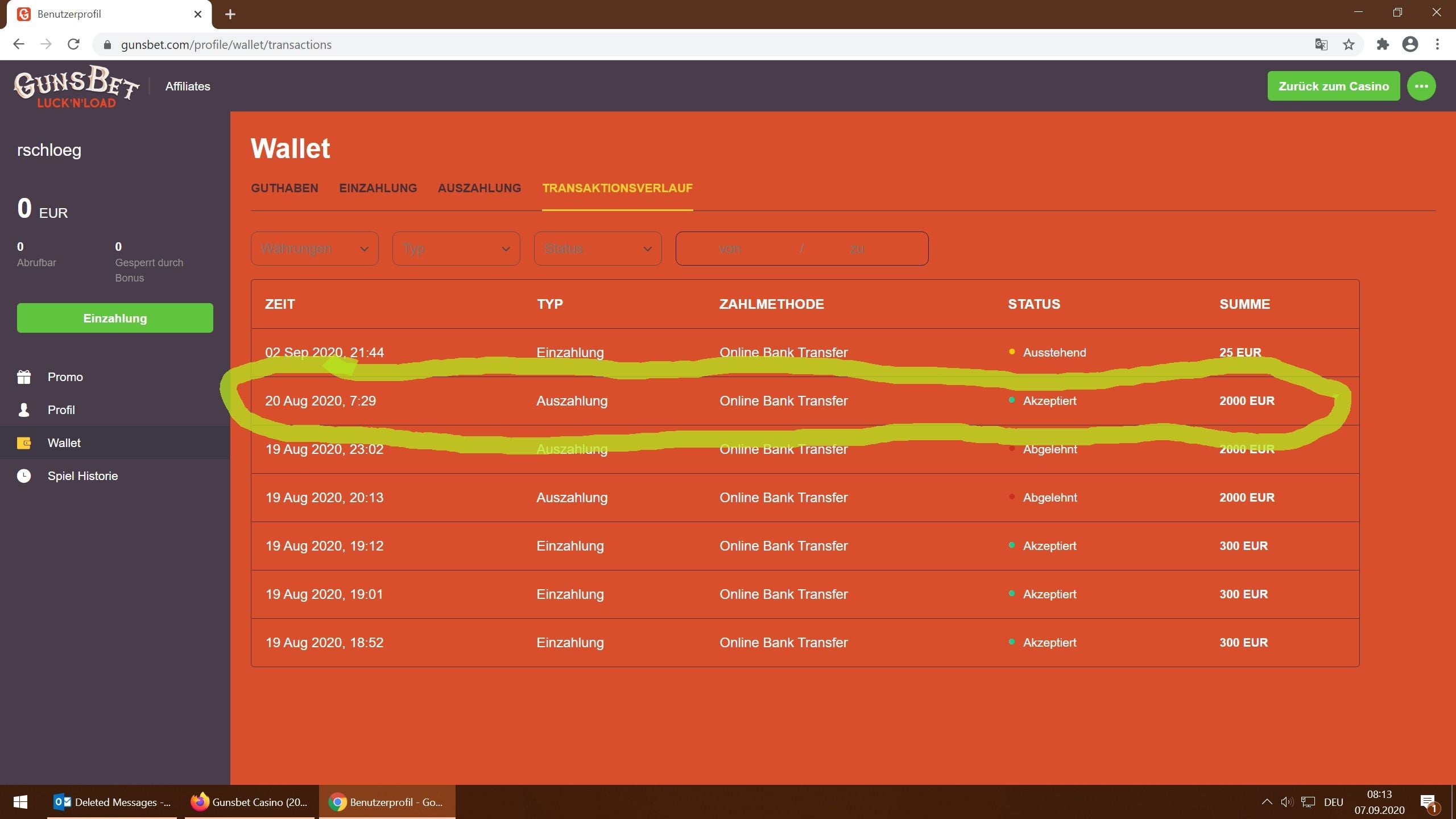Bookmark this page with the star icon
Screen dimensions: 1456x819
point(1349,44)
